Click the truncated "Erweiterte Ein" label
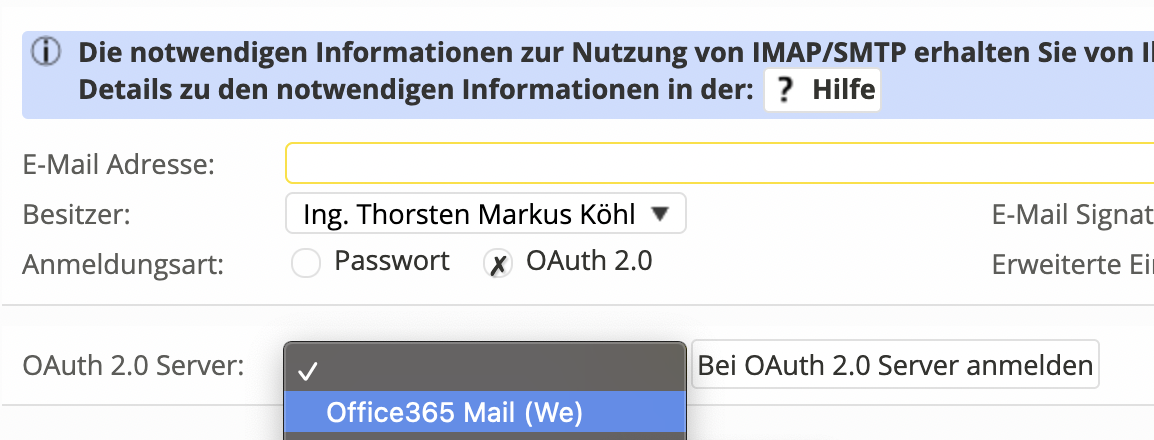The height and width of the screenshot is (440, 1154). click(1071, 264)
